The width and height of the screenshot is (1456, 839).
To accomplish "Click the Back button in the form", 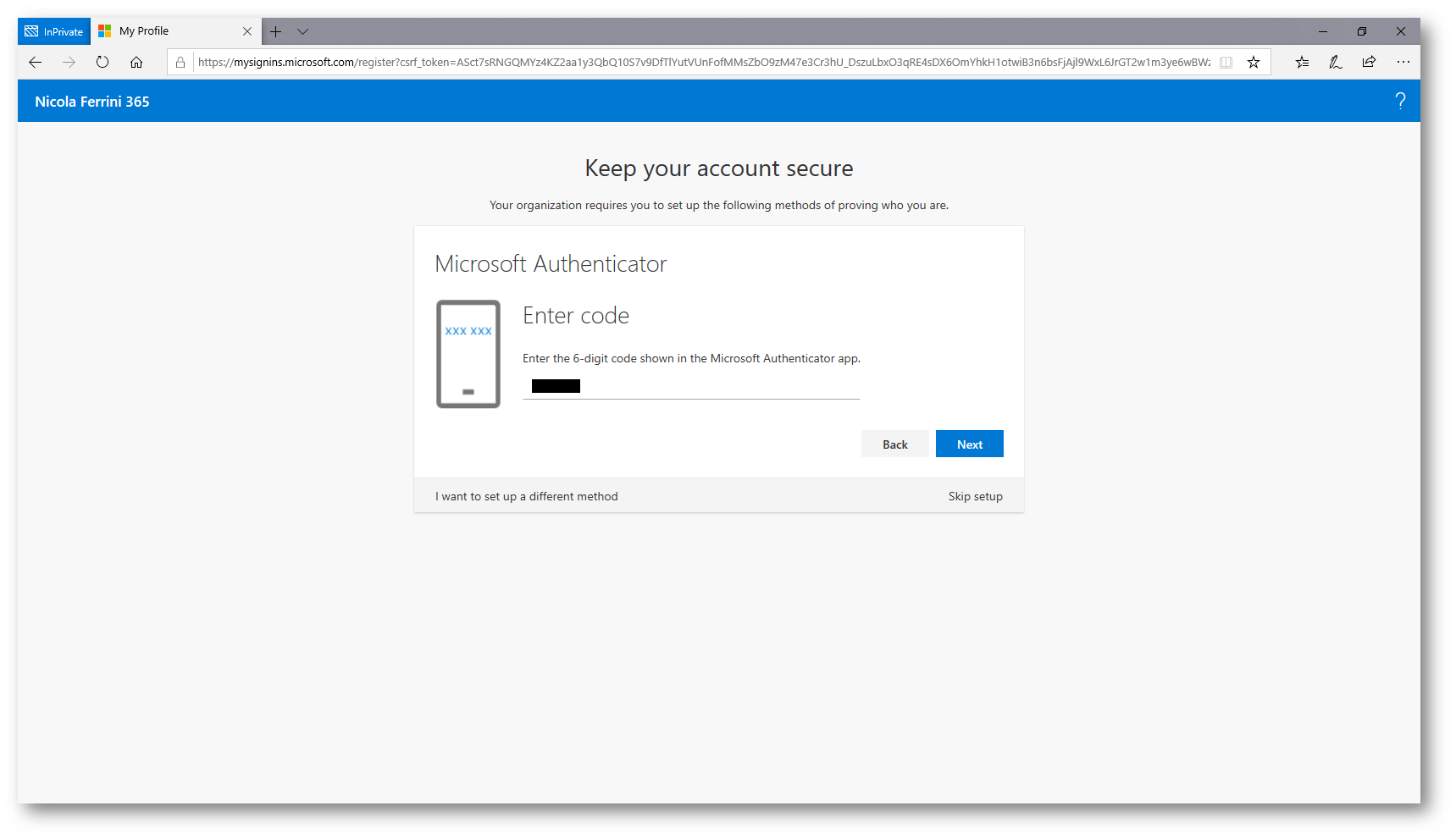I will point(894,444).
